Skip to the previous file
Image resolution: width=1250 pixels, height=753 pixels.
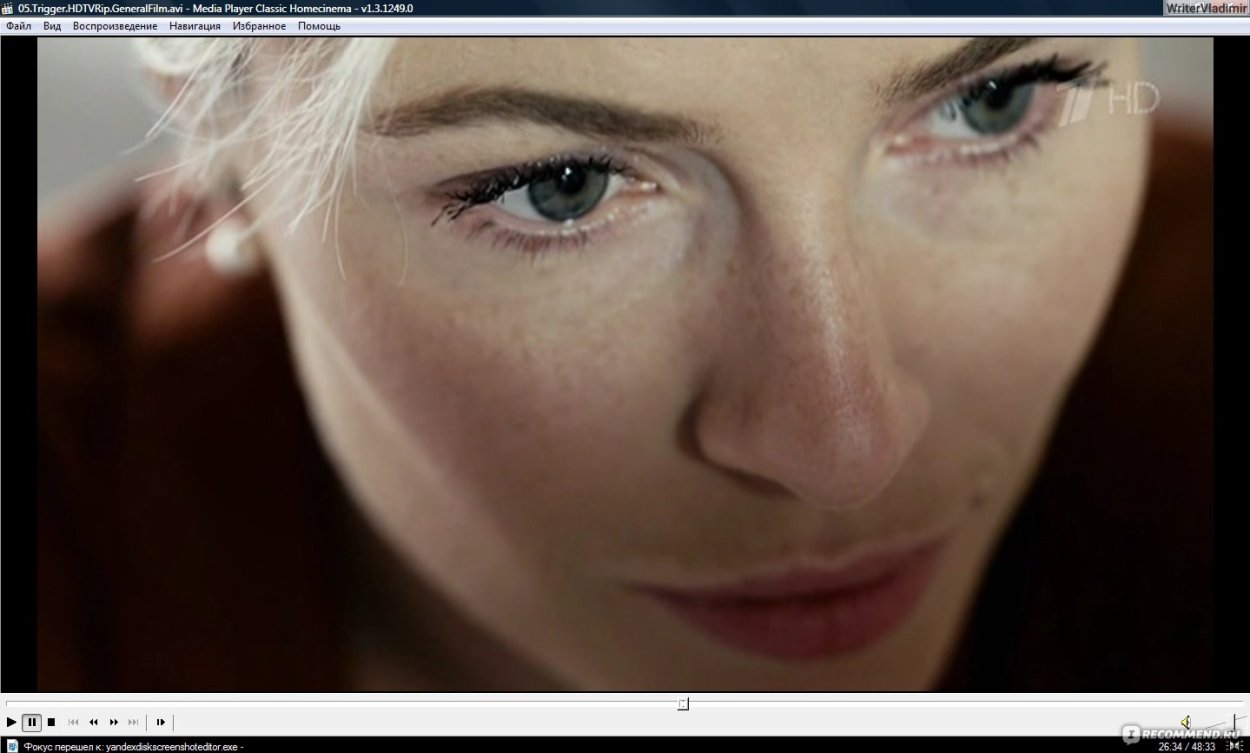[73, 722]
